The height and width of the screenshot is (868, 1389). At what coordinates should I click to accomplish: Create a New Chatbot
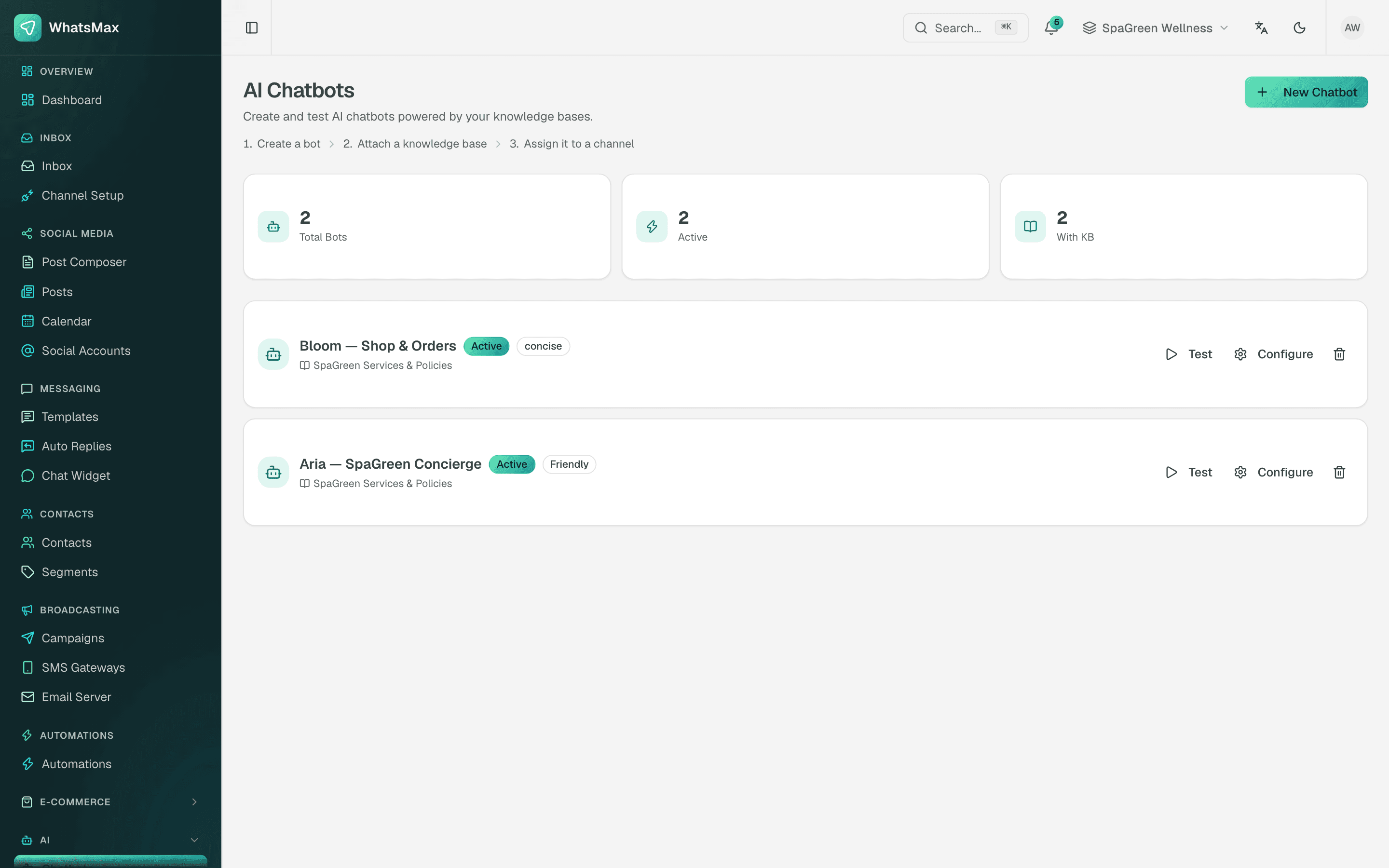[1306, 92]
